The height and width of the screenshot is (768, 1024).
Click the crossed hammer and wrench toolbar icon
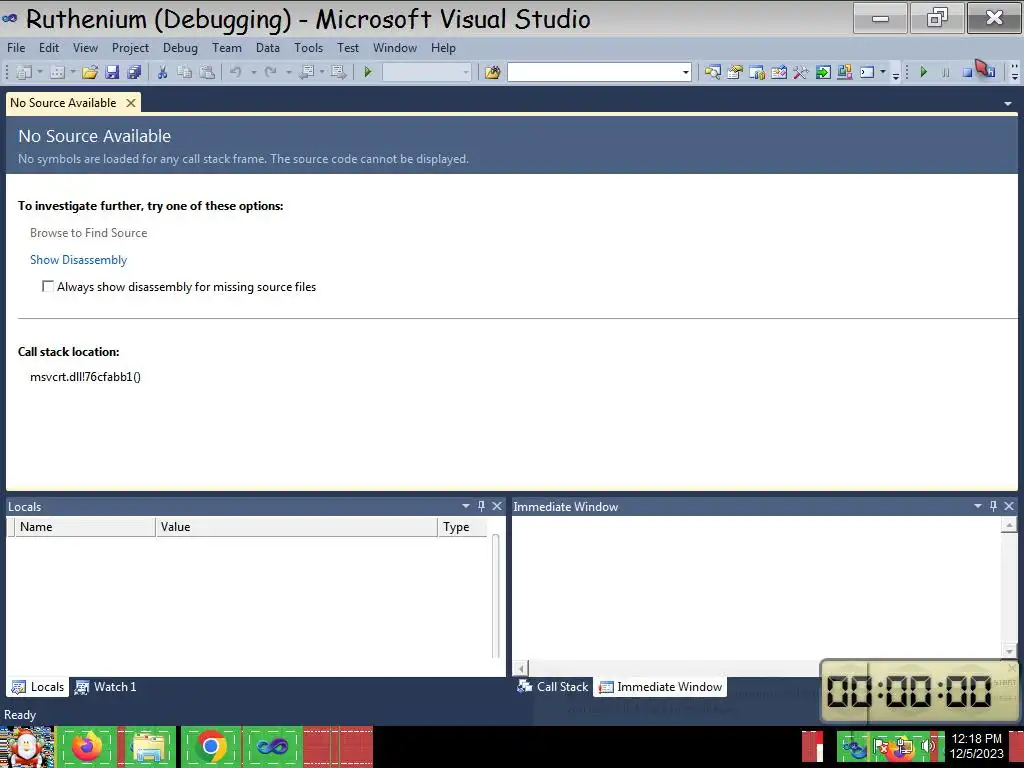click(x=801, y=72)
